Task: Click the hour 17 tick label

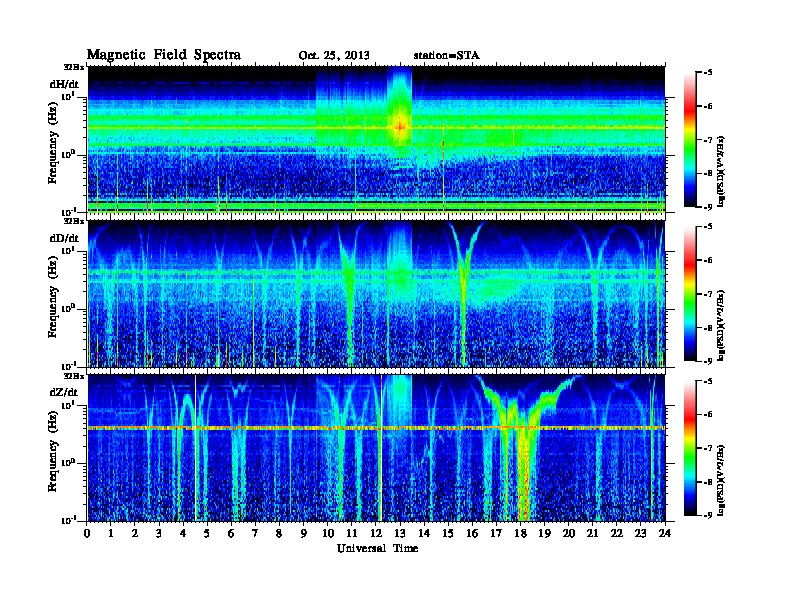Action: 497,533
